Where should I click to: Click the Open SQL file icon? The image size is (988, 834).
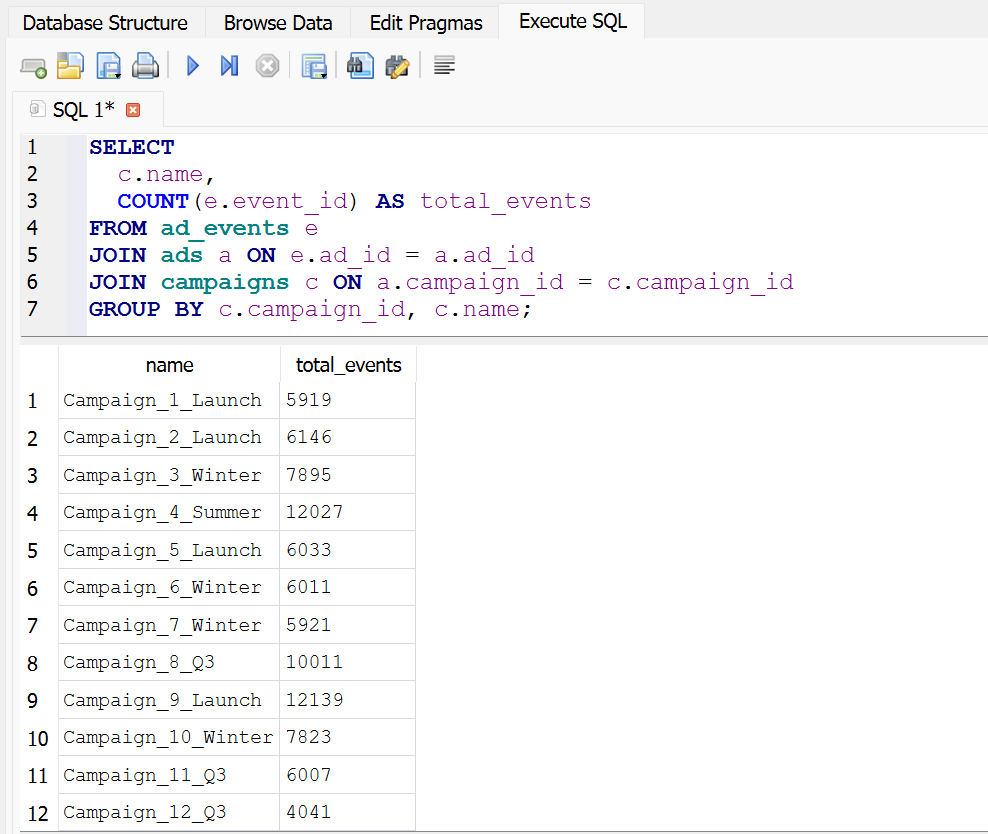(x=70, y=67)
